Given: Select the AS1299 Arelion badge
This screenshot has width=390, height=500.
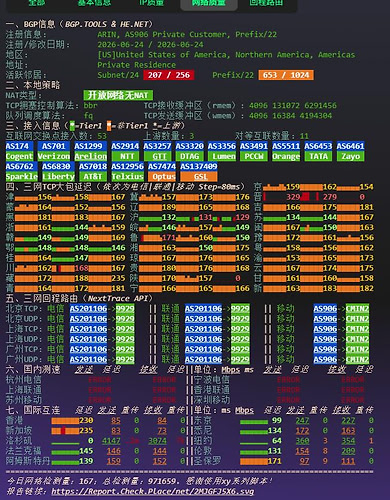Looking at the screenshot, I should (90, 151).
